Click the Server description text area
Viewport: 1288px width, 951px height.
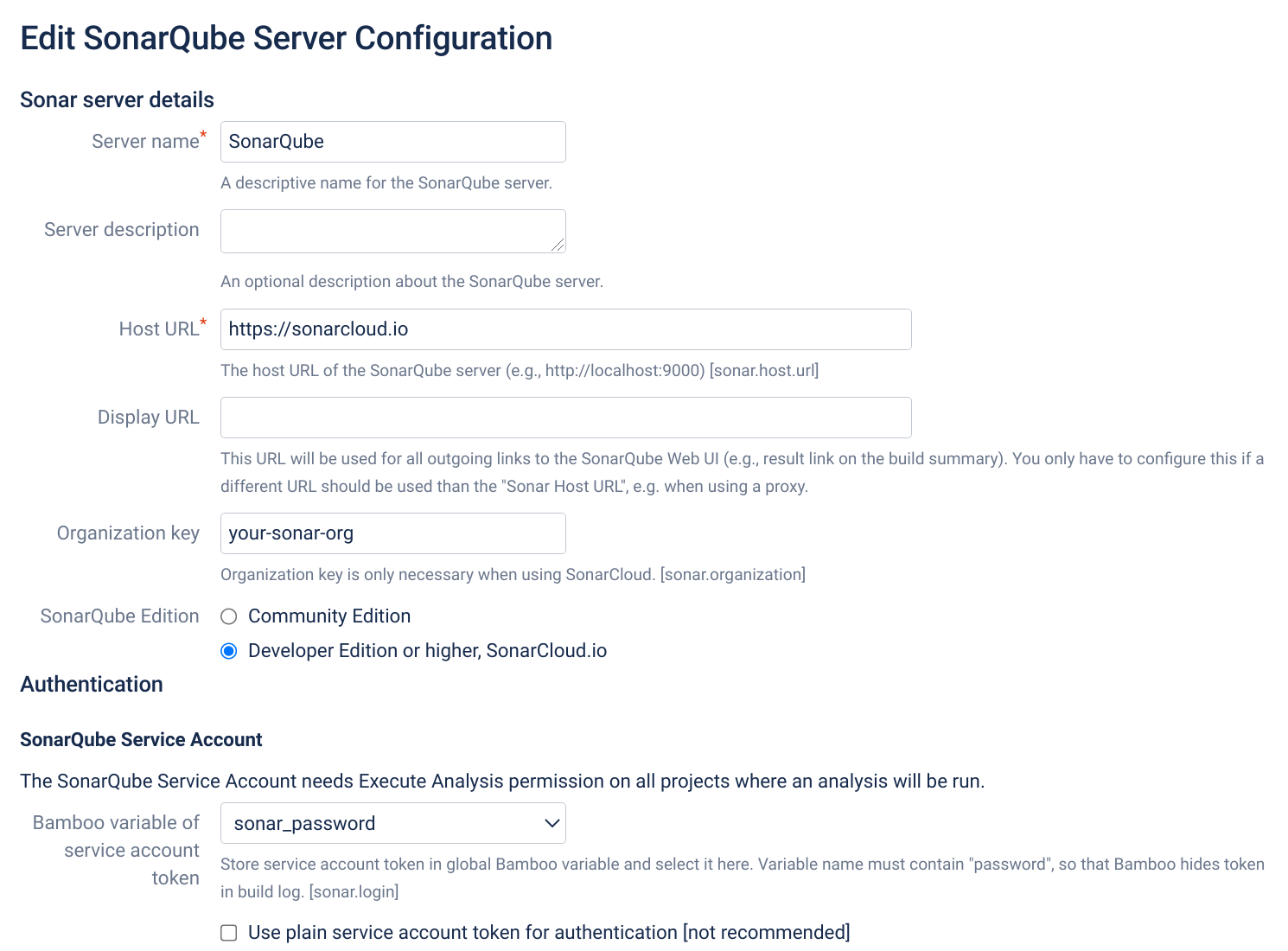pyautogui.click(x=392, y=231)
